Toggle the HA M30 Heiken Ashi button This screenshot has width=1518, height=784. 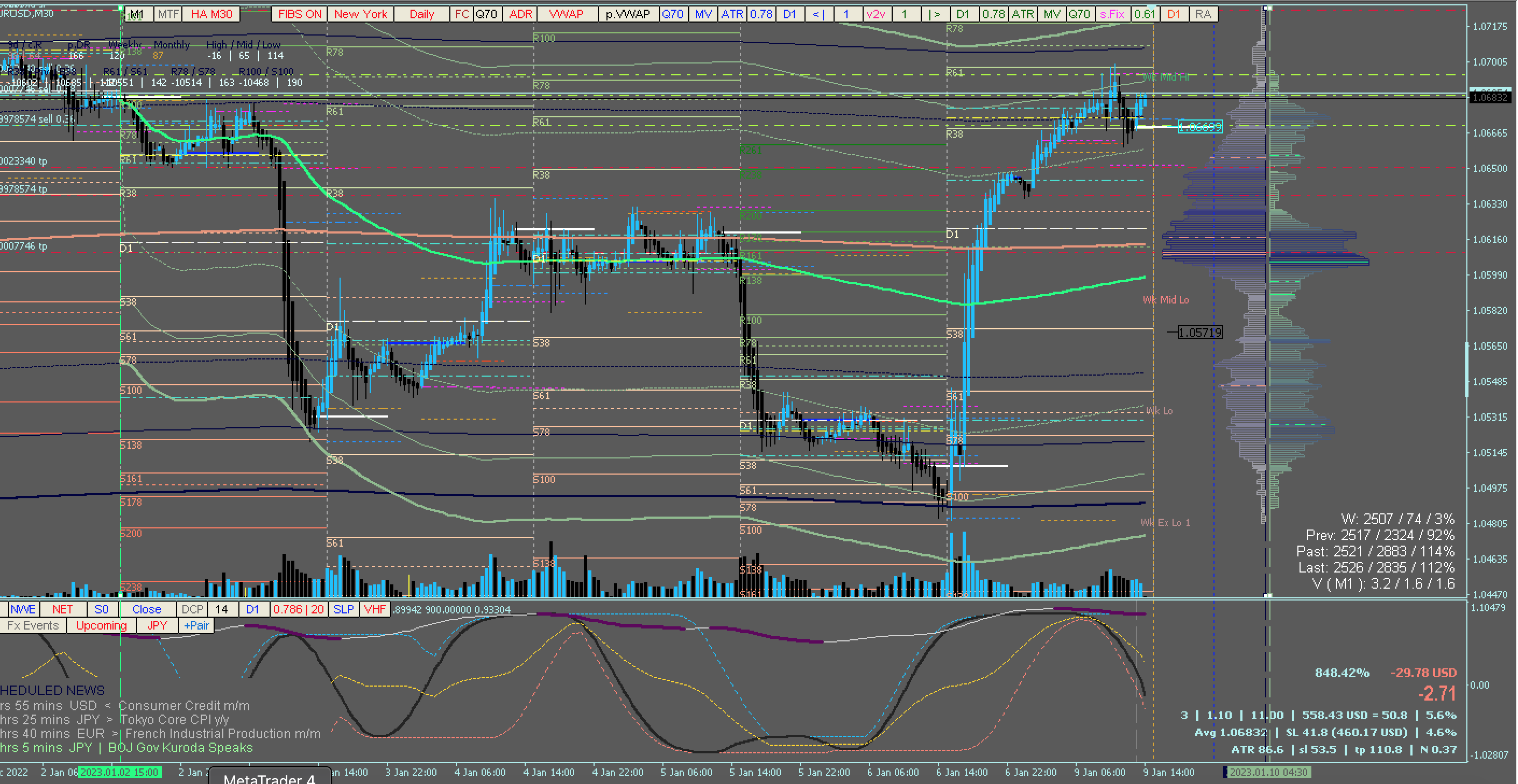coord(211,14)
